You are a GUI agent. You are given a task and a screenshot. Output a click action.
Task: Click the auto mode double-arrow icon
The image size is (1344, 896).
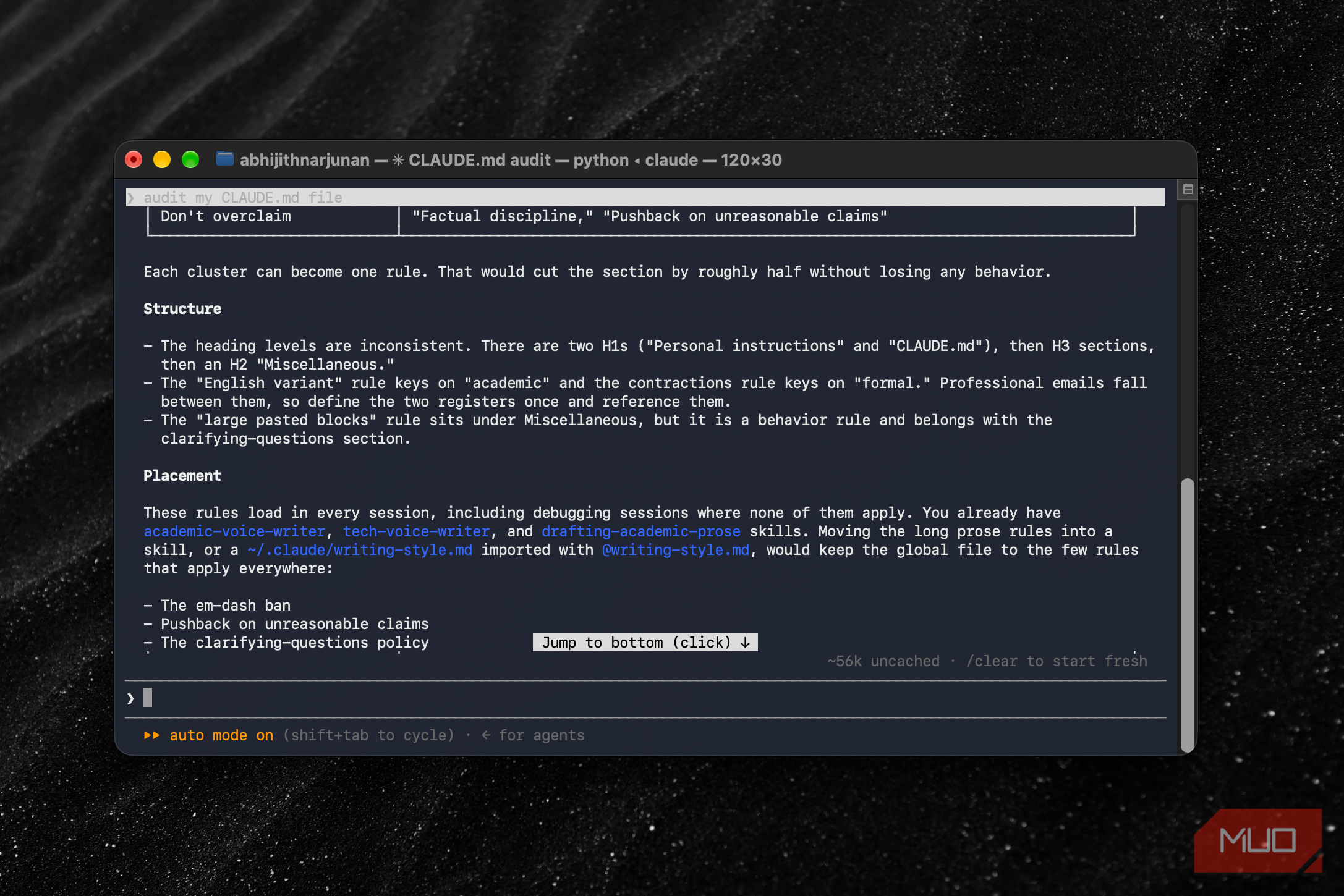click(x=152, y=735)
